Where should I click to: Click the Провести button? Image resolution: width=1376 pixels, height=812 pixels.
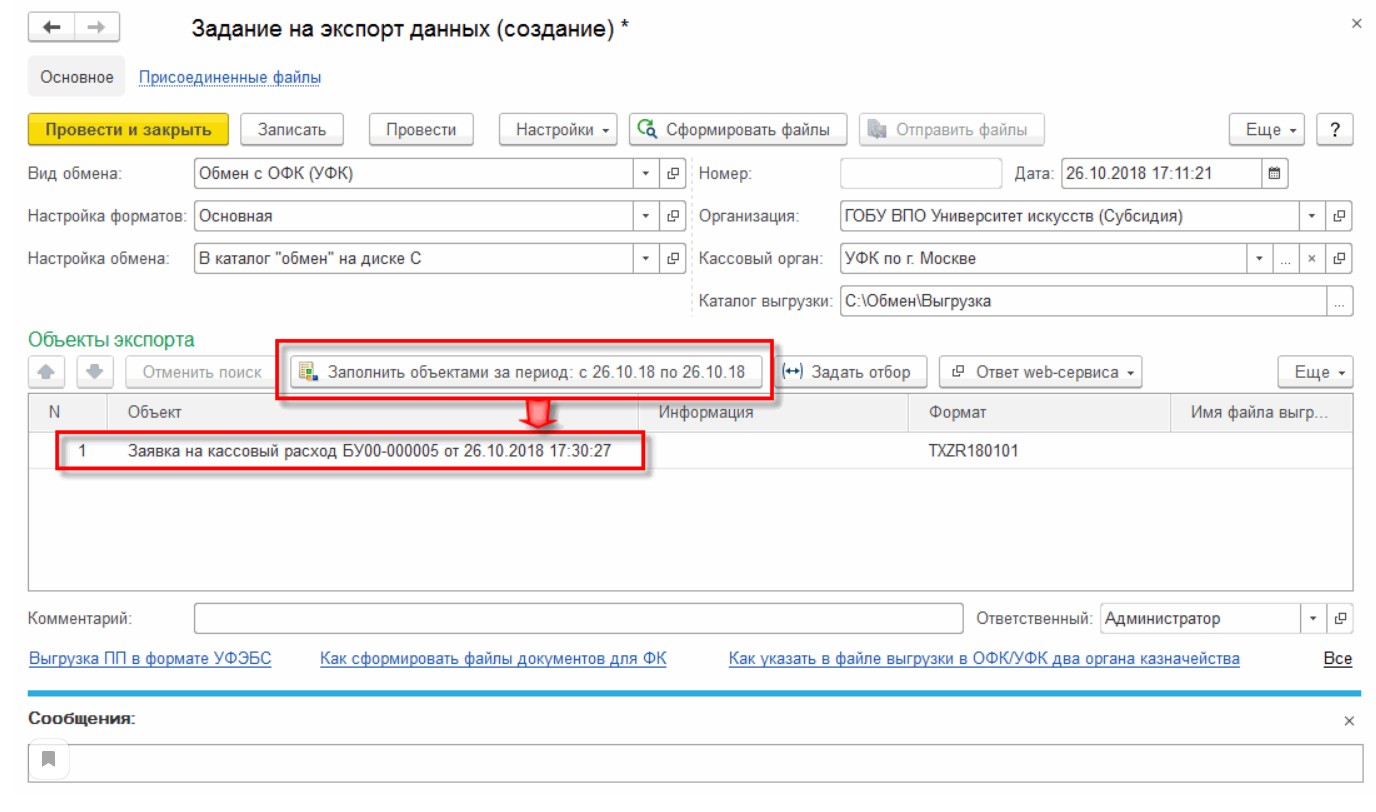[x=421, y=130]
